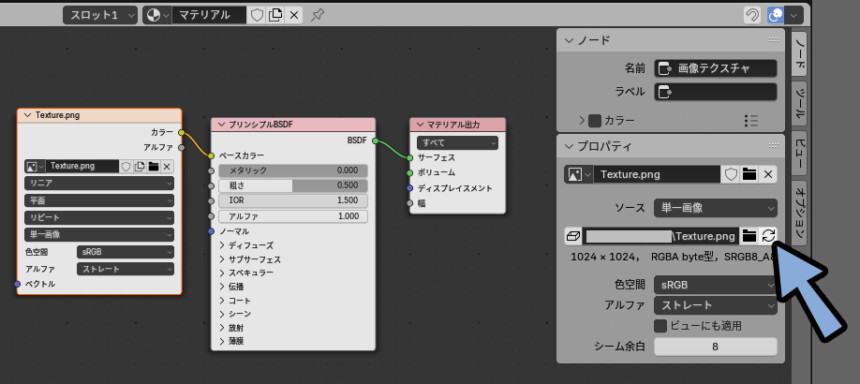Switch to the ツール sidebar tab

800,104
